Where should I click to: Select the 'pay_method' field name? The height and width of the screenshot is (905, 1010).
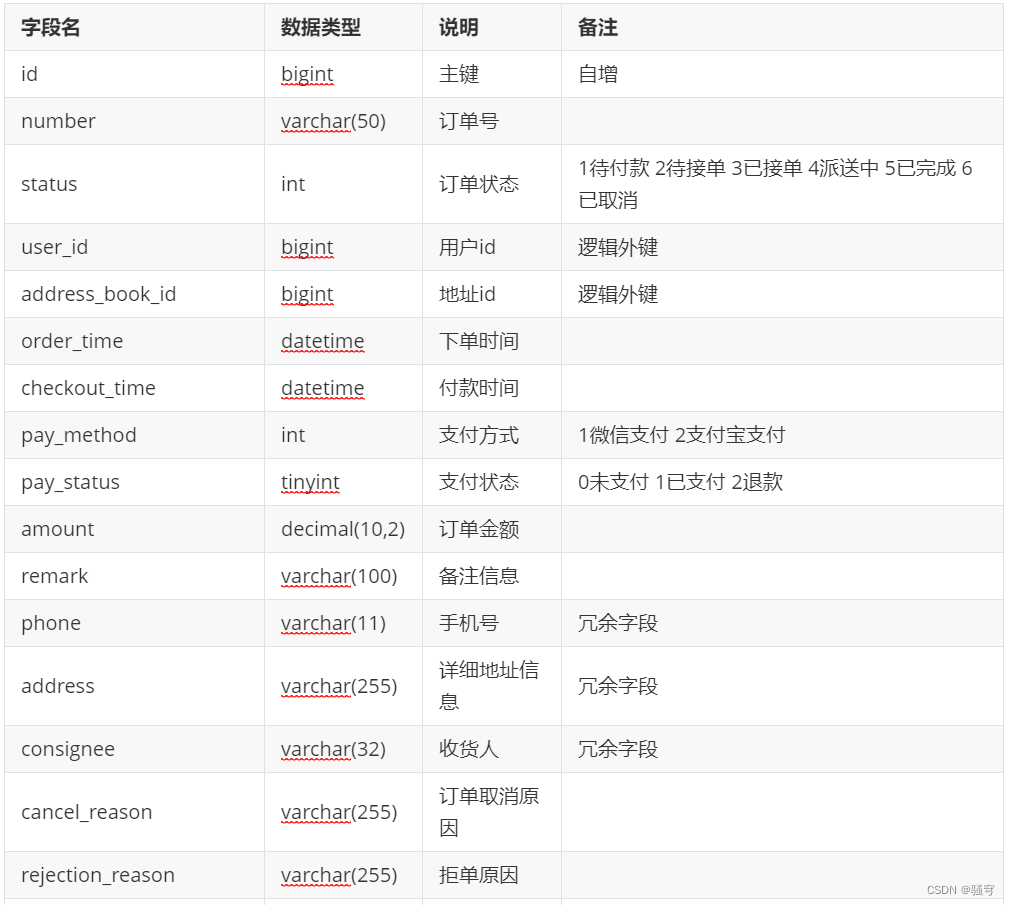pyautogui.click(x=79, y=435)
